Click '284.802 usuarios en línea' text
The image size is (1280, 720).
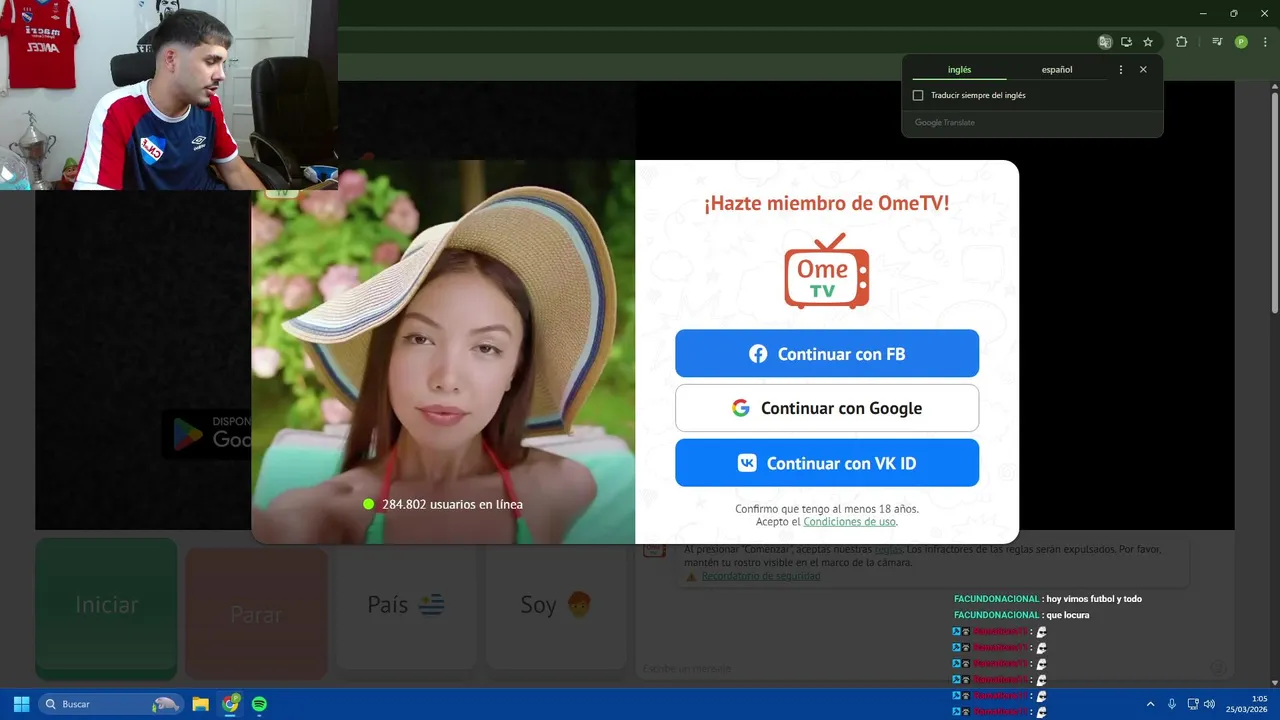452,504
